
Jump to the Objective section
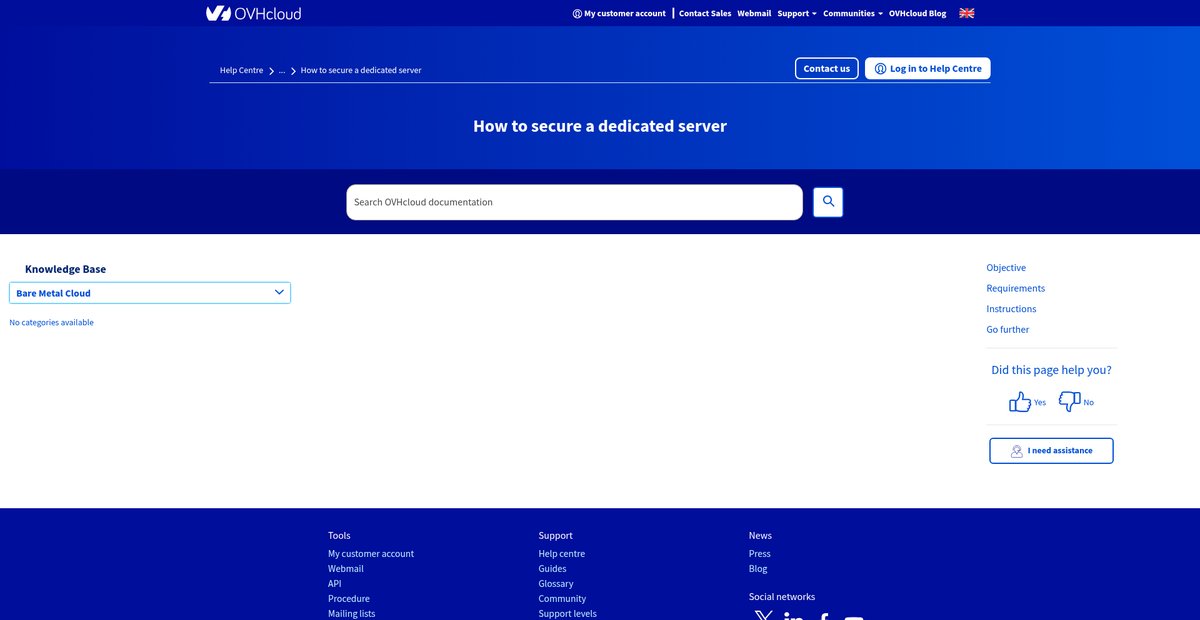[1006, 268]
